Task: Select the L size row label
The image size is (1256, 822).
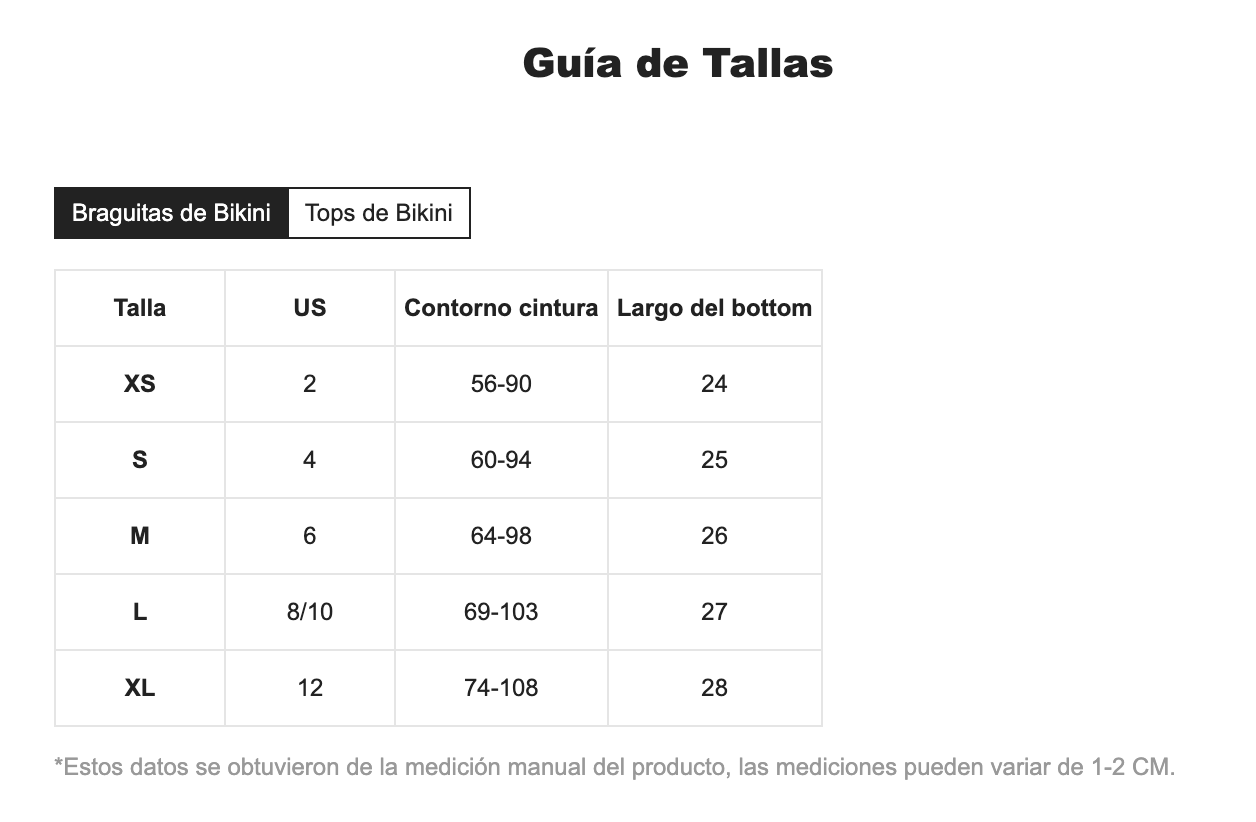Action: (140, 612)
